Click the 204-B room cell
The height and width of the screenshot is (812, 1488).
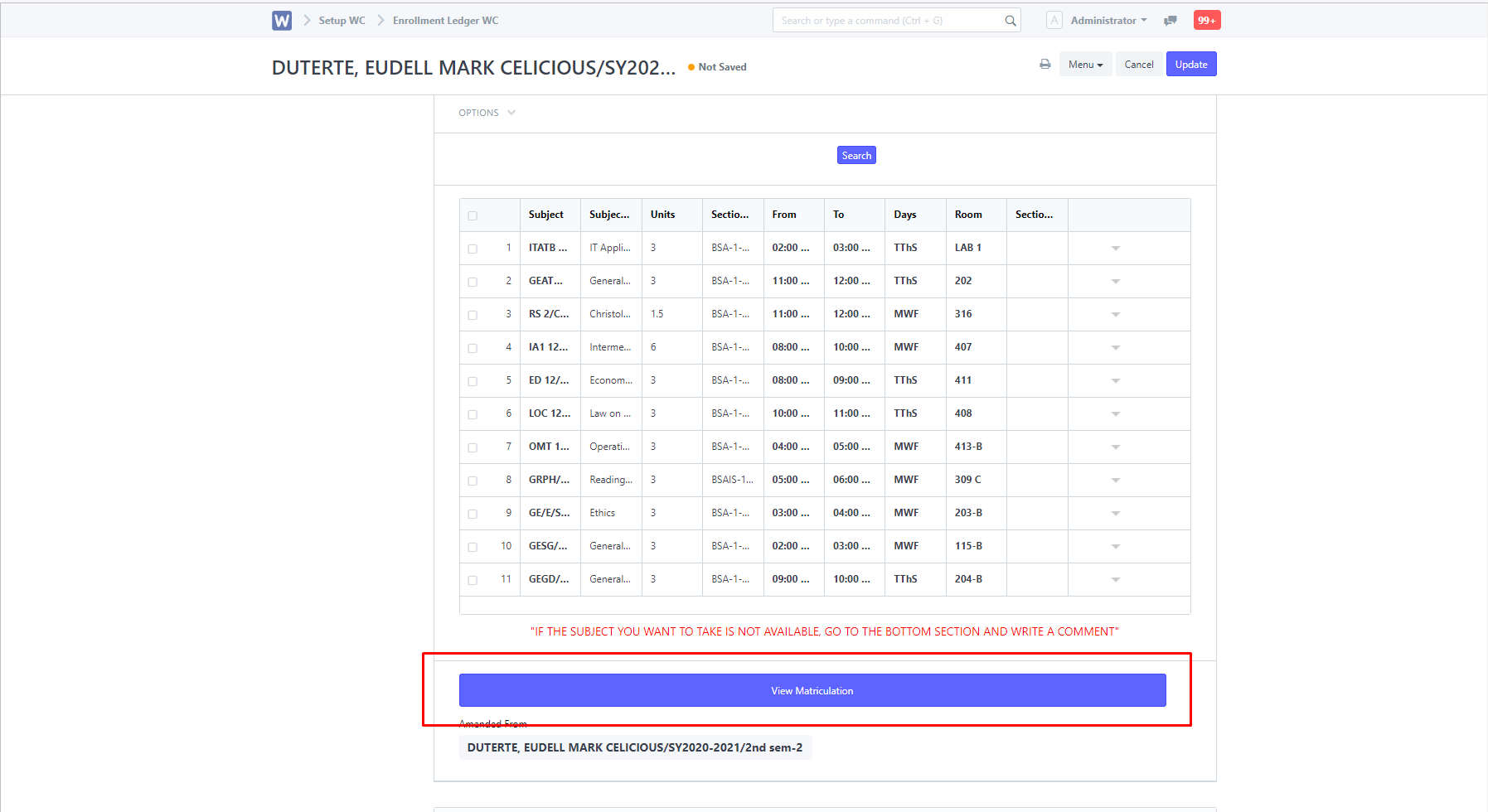pos(976,579)
